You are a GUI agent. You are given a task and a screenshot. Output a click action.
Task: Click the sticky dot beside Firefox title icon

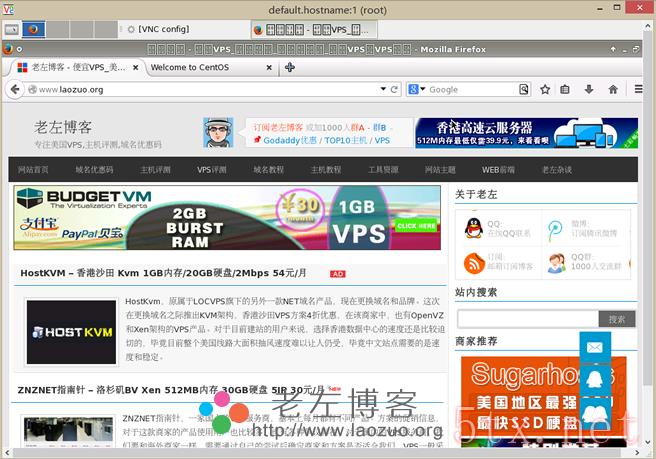tap(19, 49)
